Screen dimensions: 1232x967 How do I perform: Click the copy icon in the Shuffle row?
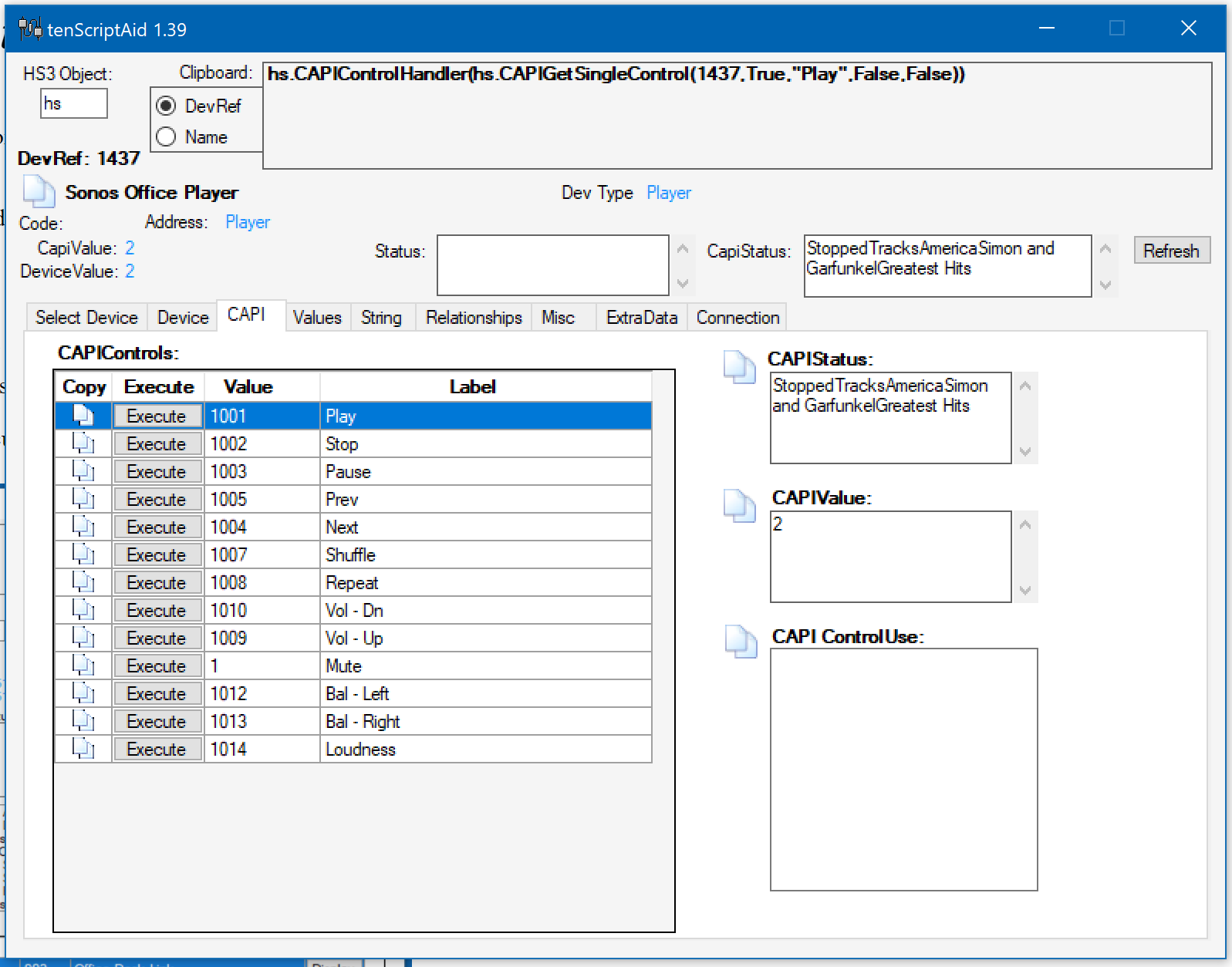click(x=83, y=555)
